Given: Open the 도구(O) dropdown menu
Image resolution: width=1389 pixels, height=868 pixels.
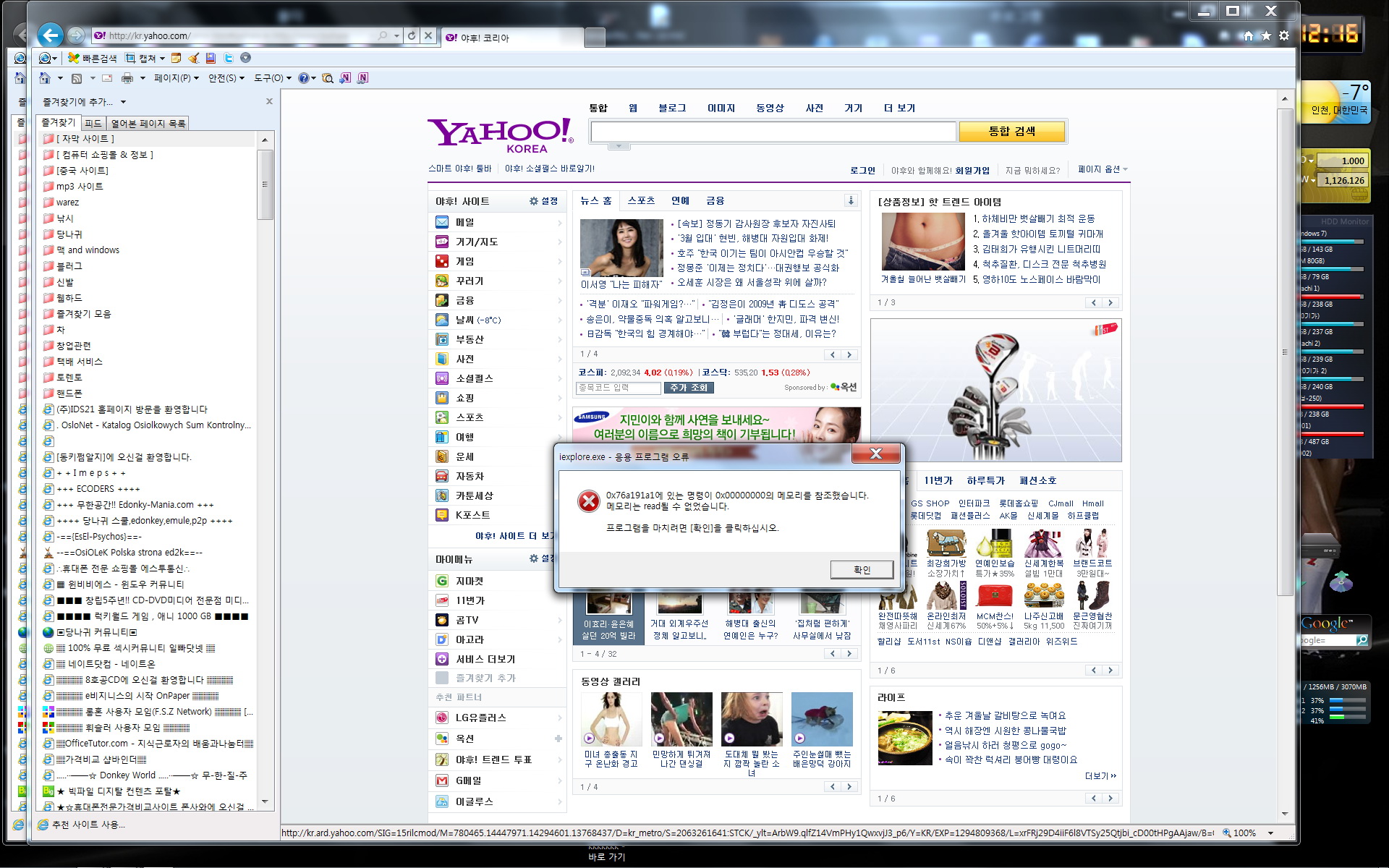Looking at the screenshot, I should click(x=273, y=78).
